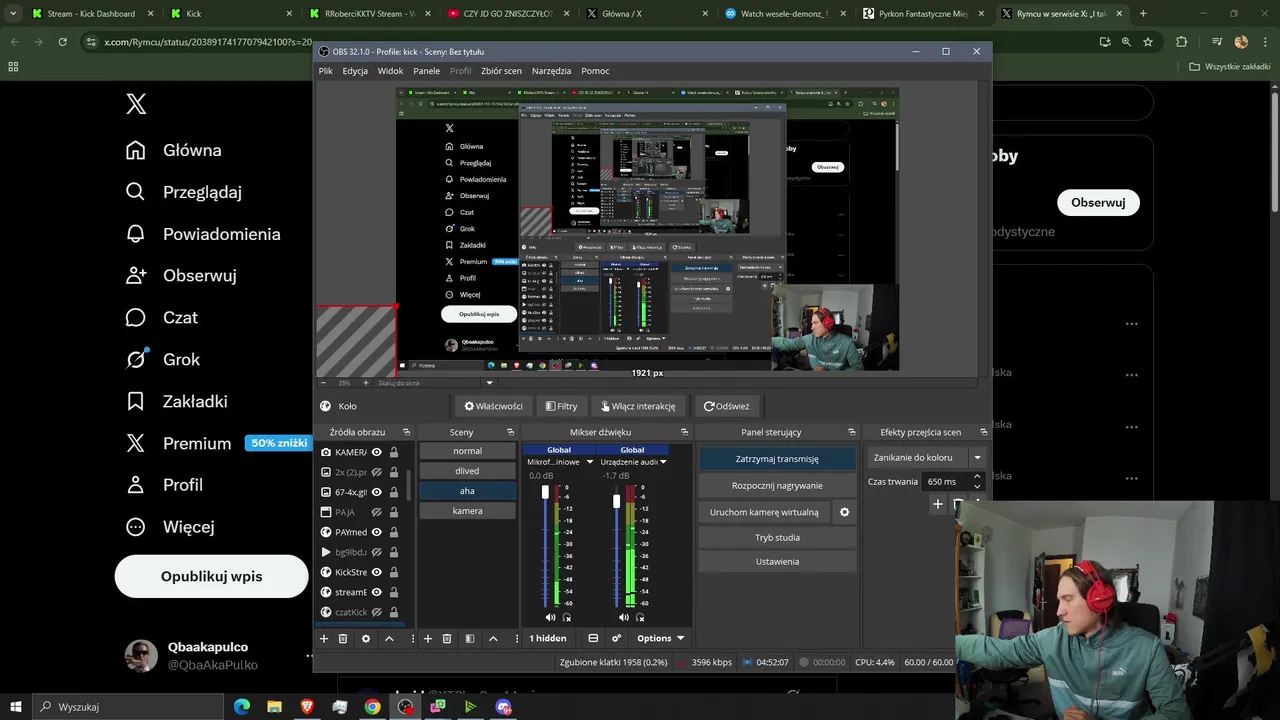Screen dimensions: 1280x720
Task: Hide the 67-4x.gif source eye icon
Action: [x=377, y=492]
